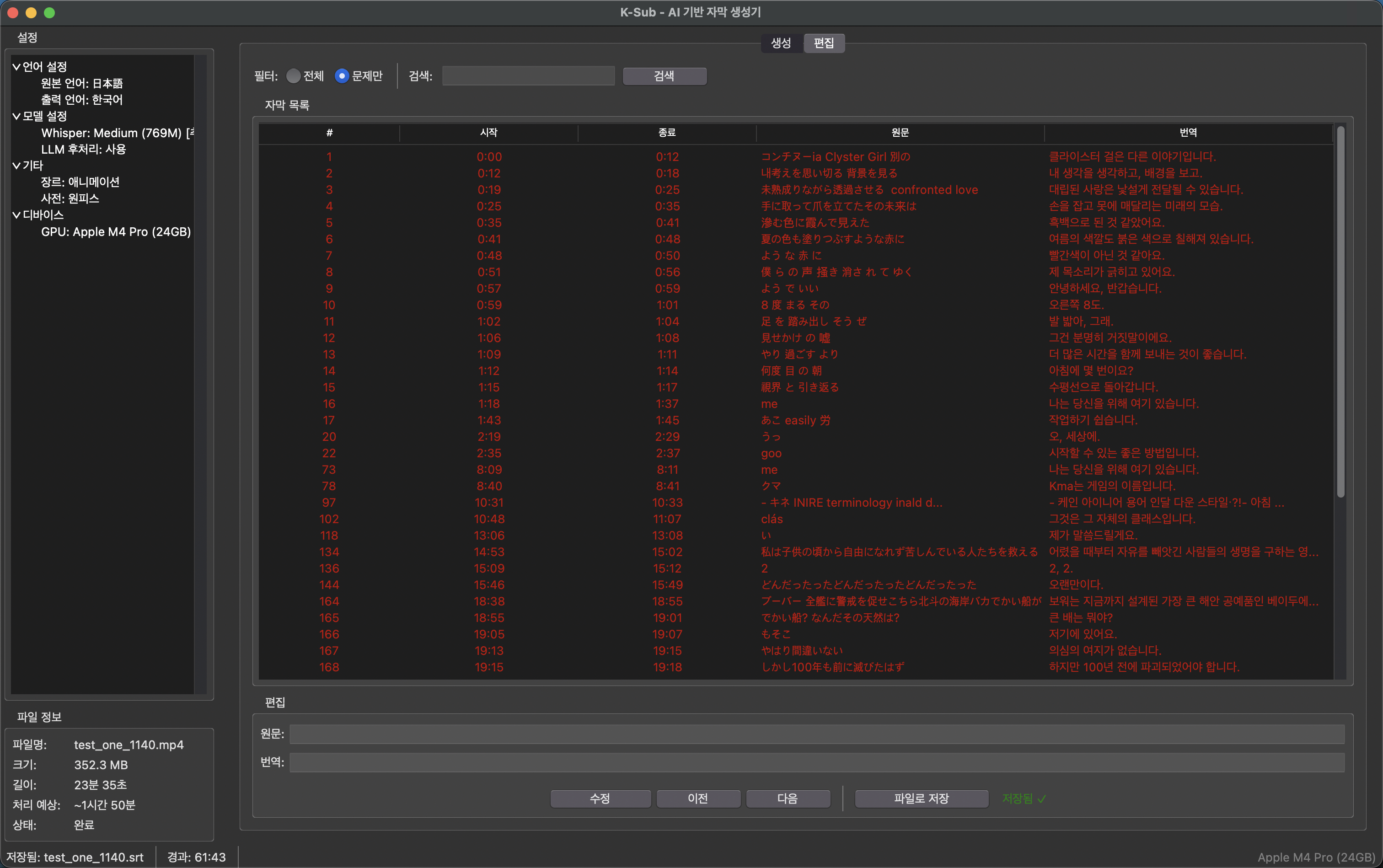Switch to the 생성 tab

coord(781,43)
